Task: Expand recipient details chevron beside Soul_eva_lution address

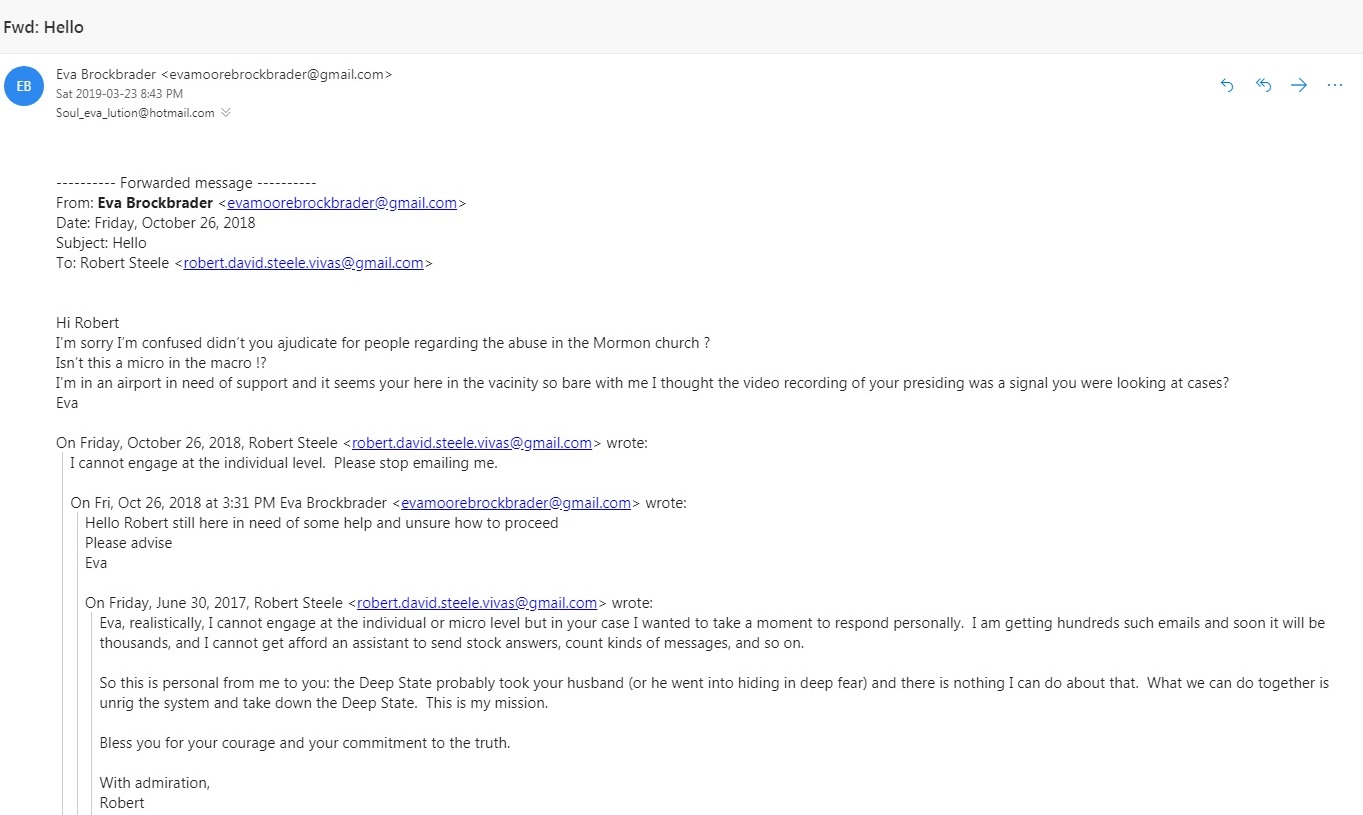Action: click(226, 113)
